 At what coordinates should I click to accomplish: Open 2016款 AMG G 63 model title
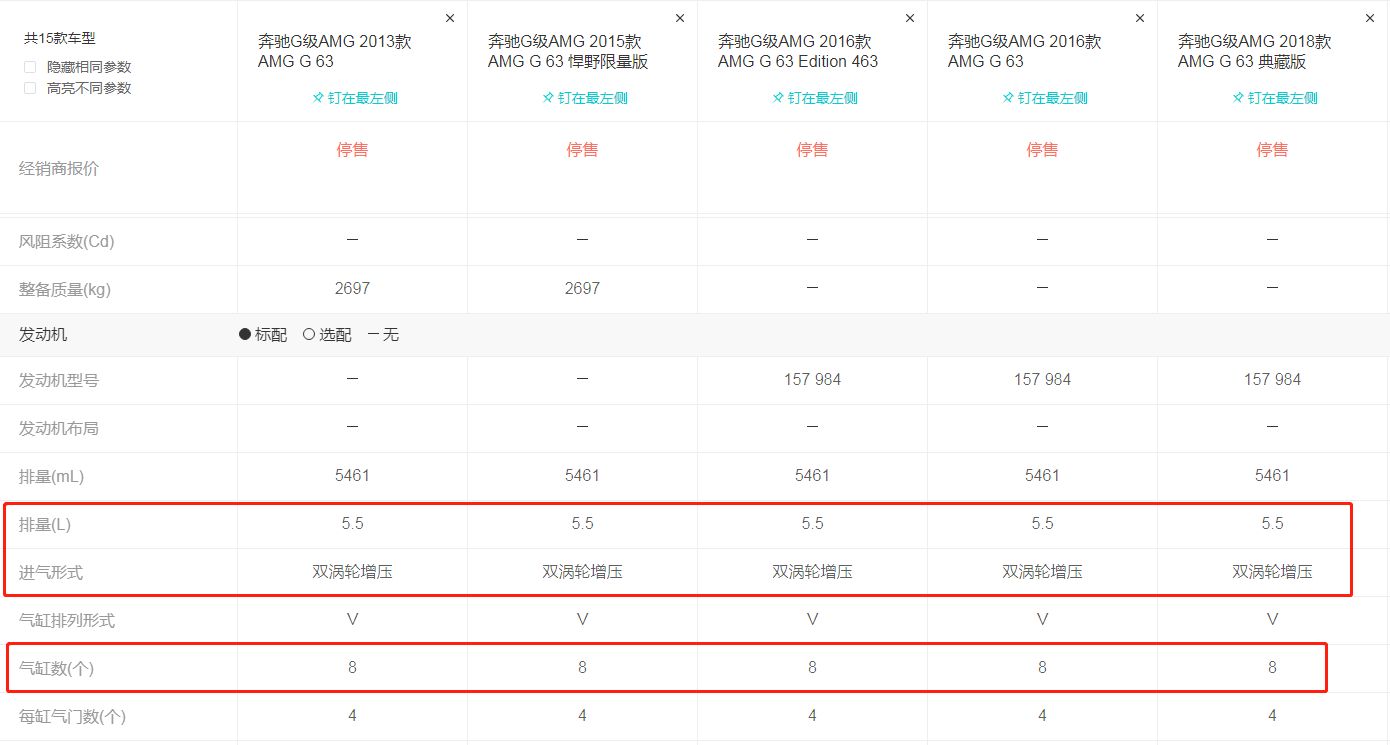pos(1025,51)
